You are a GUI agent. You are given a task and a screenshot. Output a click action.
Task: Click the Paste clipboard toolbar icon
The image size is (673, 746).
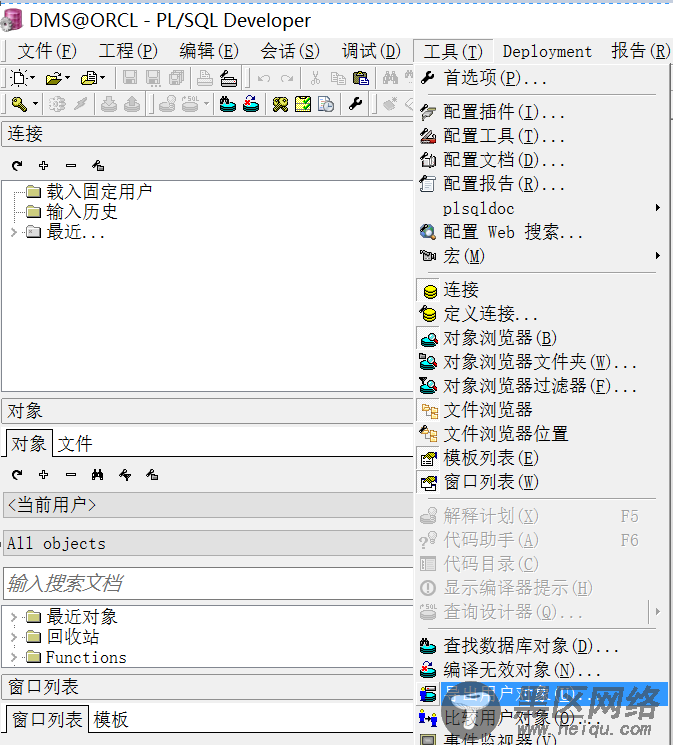[x=361, y=78]
